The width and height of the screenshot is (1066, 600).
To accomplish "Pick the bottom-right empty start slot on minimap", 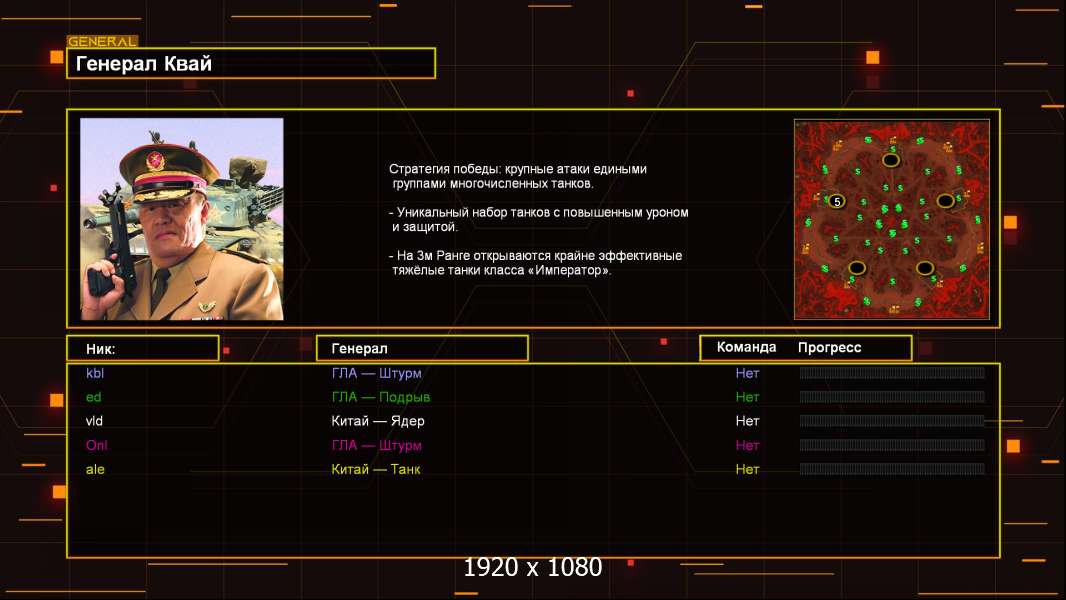I will pyautogui.click(x=924, y=267).
